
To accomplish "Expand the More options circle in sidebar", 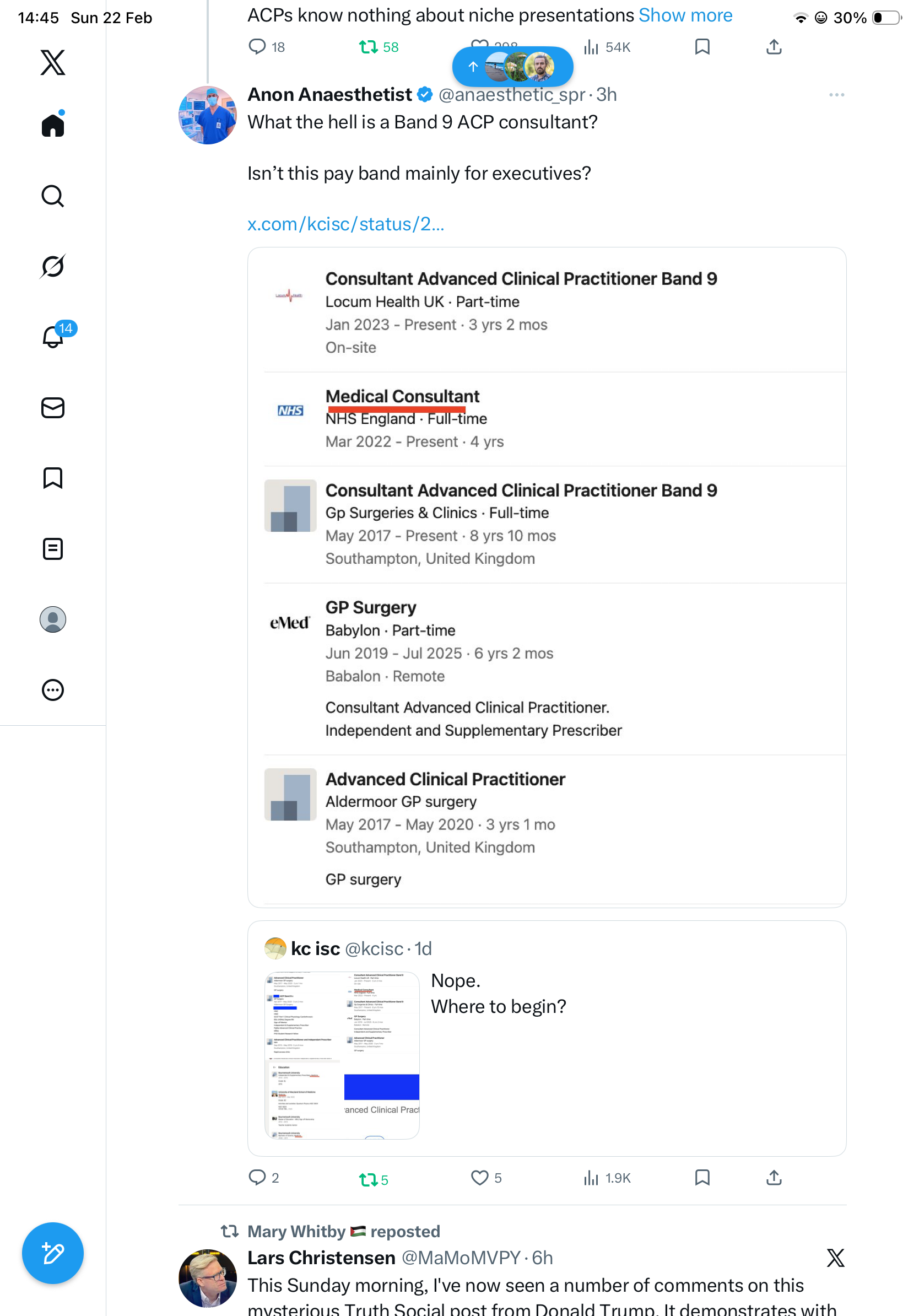I will (53, 689).
